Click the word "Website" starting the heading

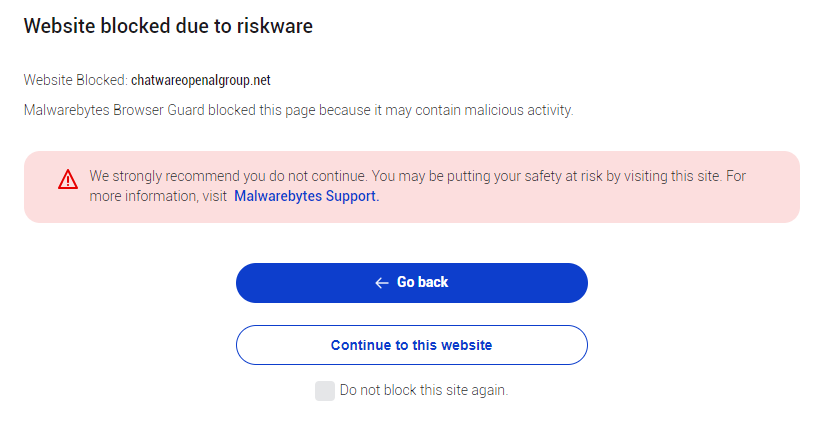click(59, 27)
